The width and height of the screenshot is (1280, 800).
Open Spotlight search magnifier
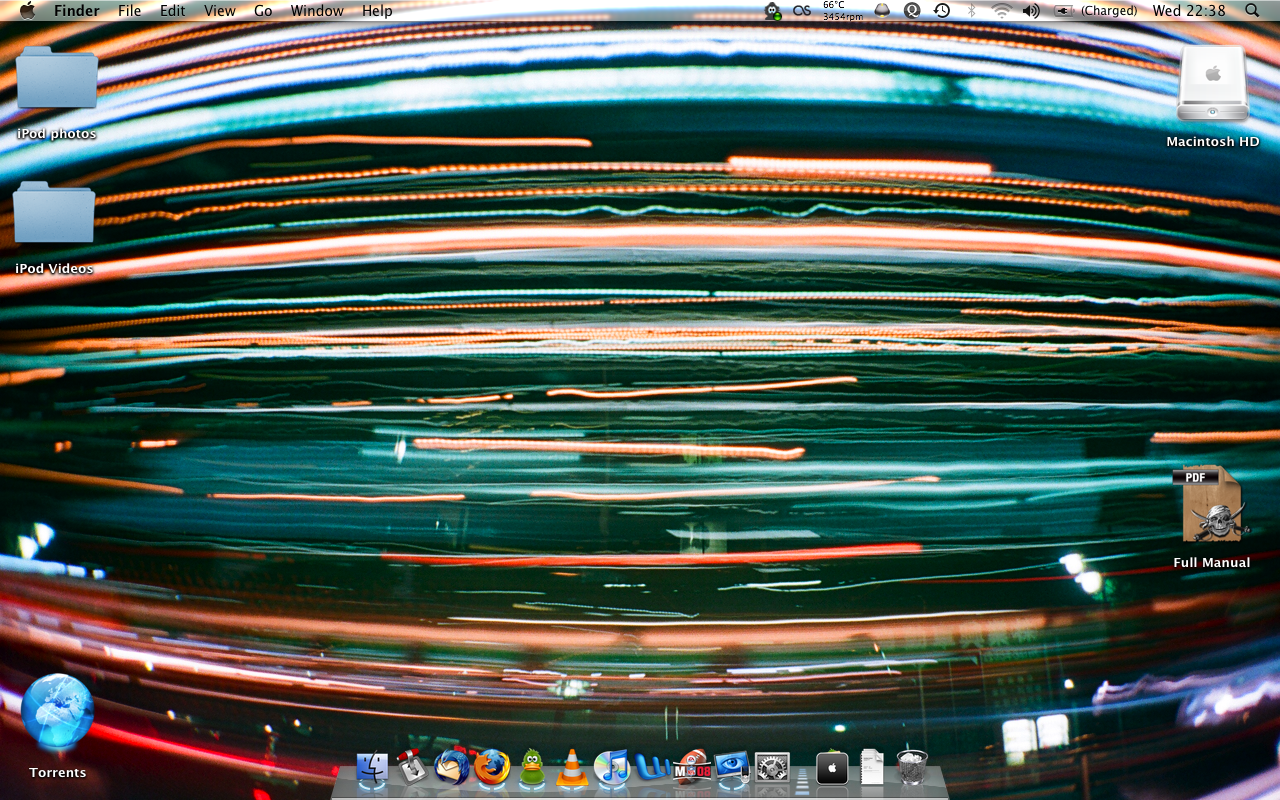[1253, 11]
